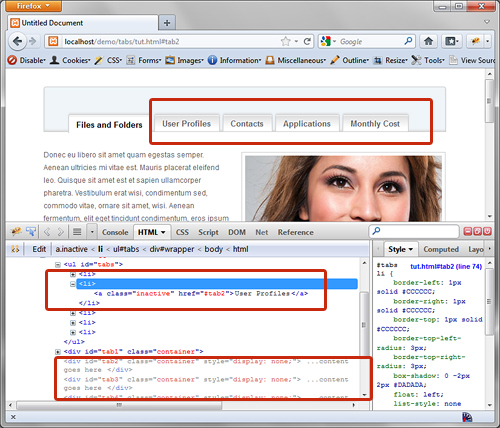Open the Firebug DOM panel
This screenshot has width=500, height=428.
pos(237,232)
